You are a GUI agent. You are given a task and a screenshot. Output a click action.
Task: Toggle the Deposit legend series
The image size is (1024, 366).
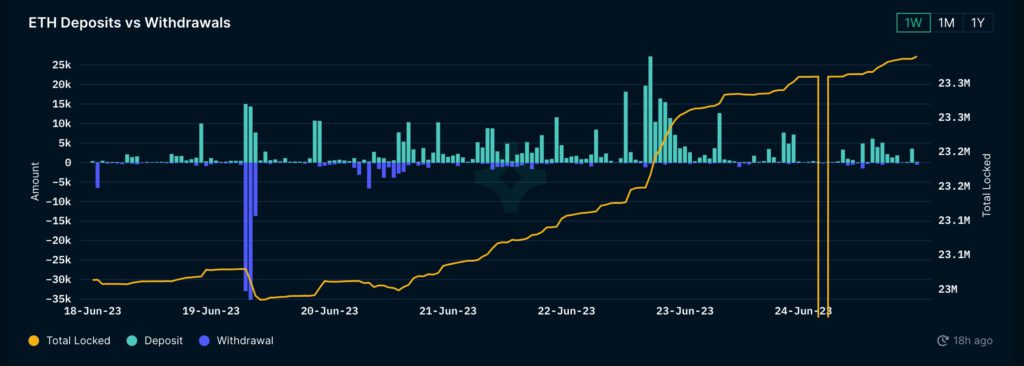(154, 341)
